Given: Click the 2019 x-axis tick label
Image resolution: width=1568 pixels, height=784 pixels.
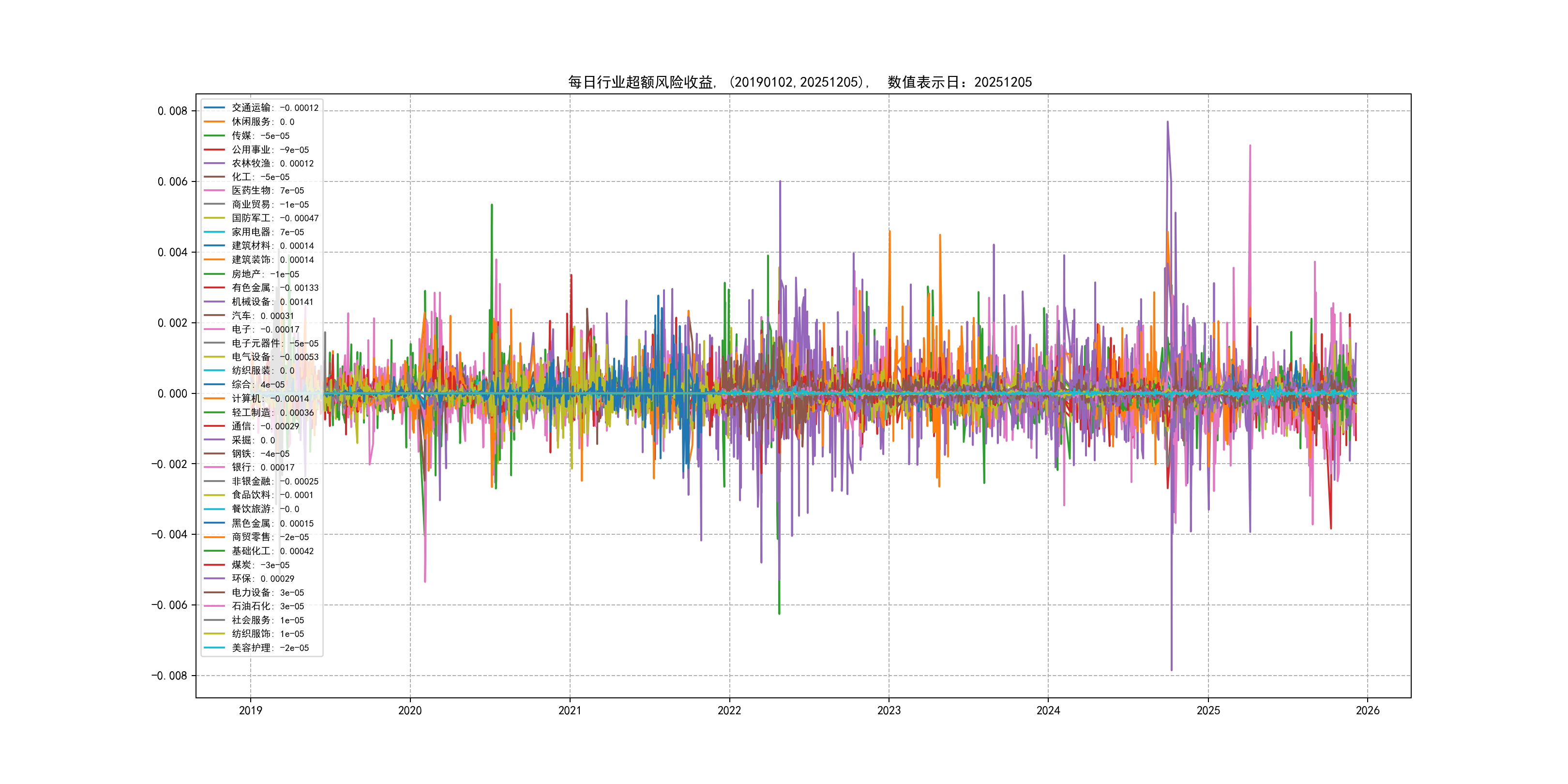Looking at the screenshot, I should tap(250, 710).
